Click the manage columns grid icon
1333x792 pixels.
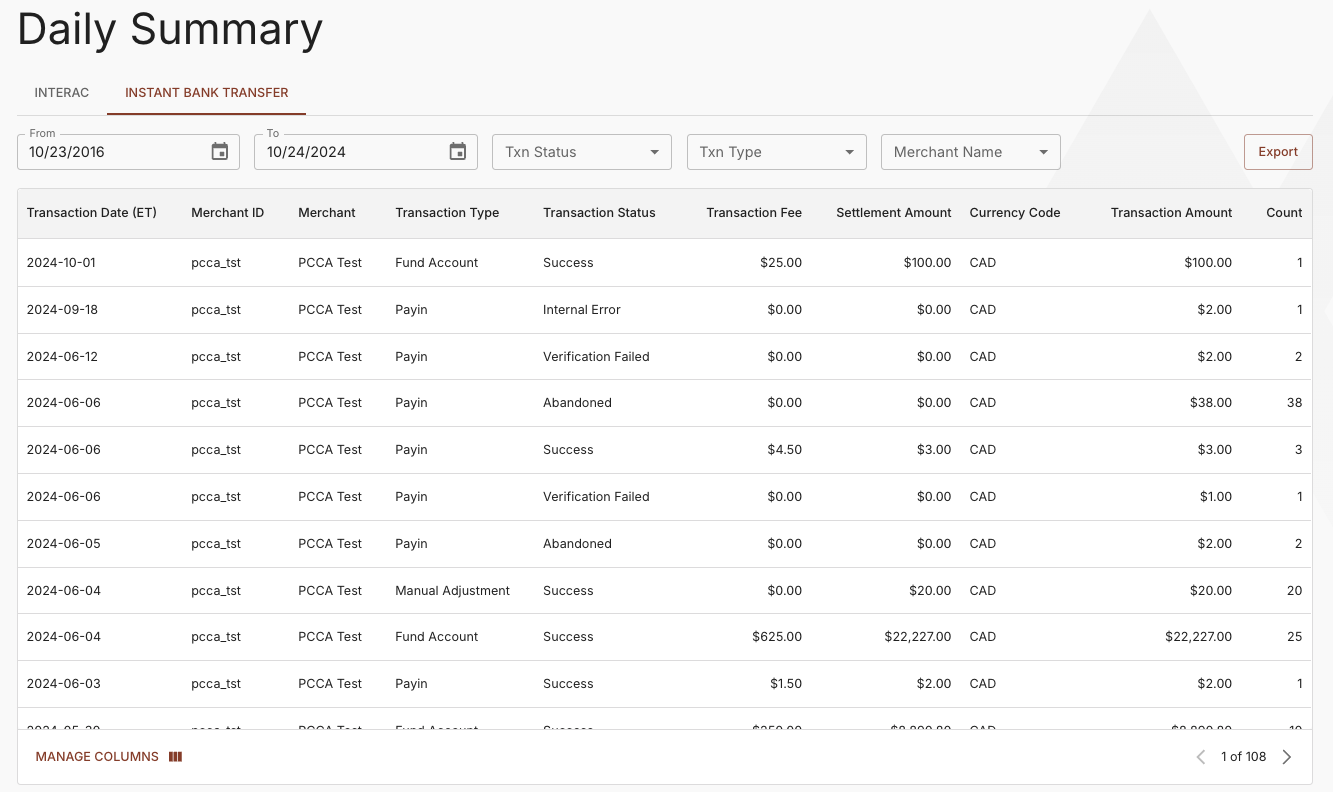[x=175, y=757]
